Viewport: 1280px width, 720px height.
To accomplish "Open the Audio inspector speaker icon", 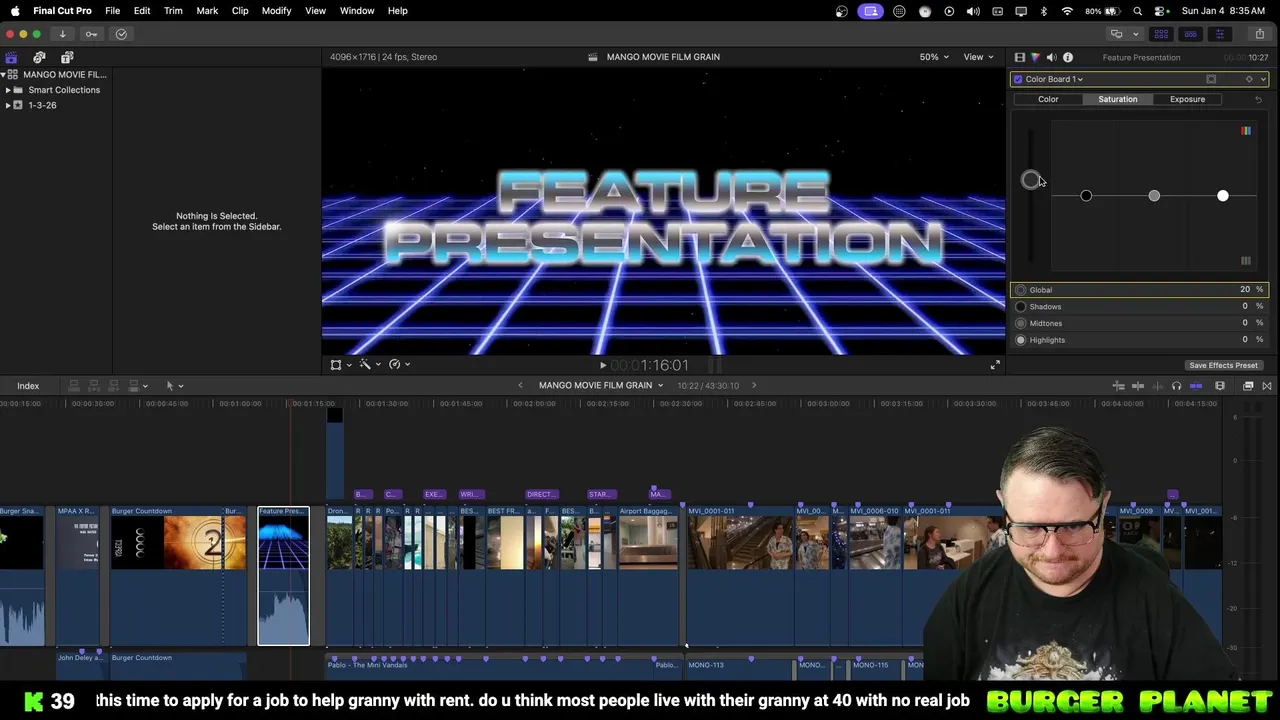I will [1051, 57].
